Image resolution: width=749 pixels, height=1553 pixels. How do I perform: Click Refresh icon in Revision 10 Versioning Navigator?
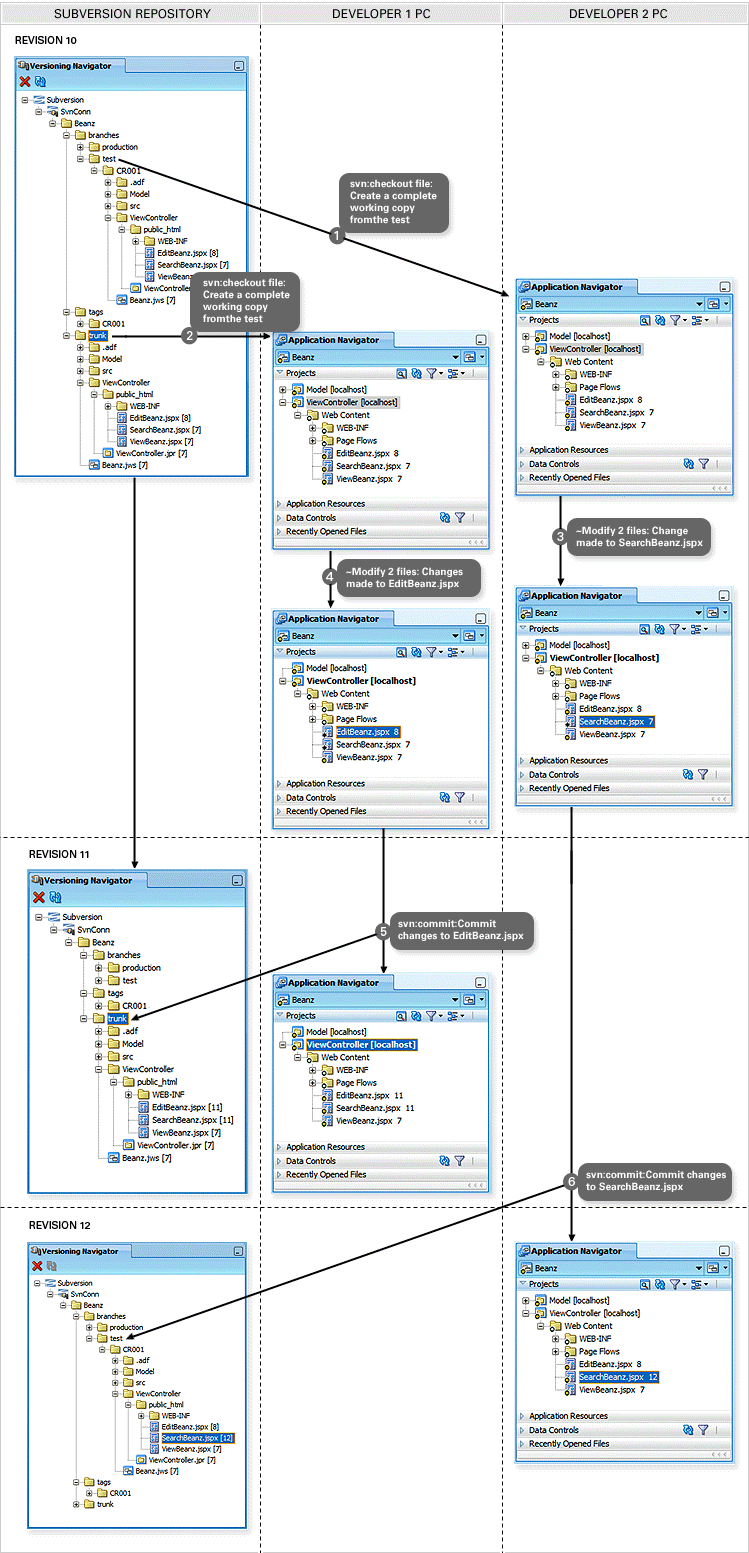40,81
